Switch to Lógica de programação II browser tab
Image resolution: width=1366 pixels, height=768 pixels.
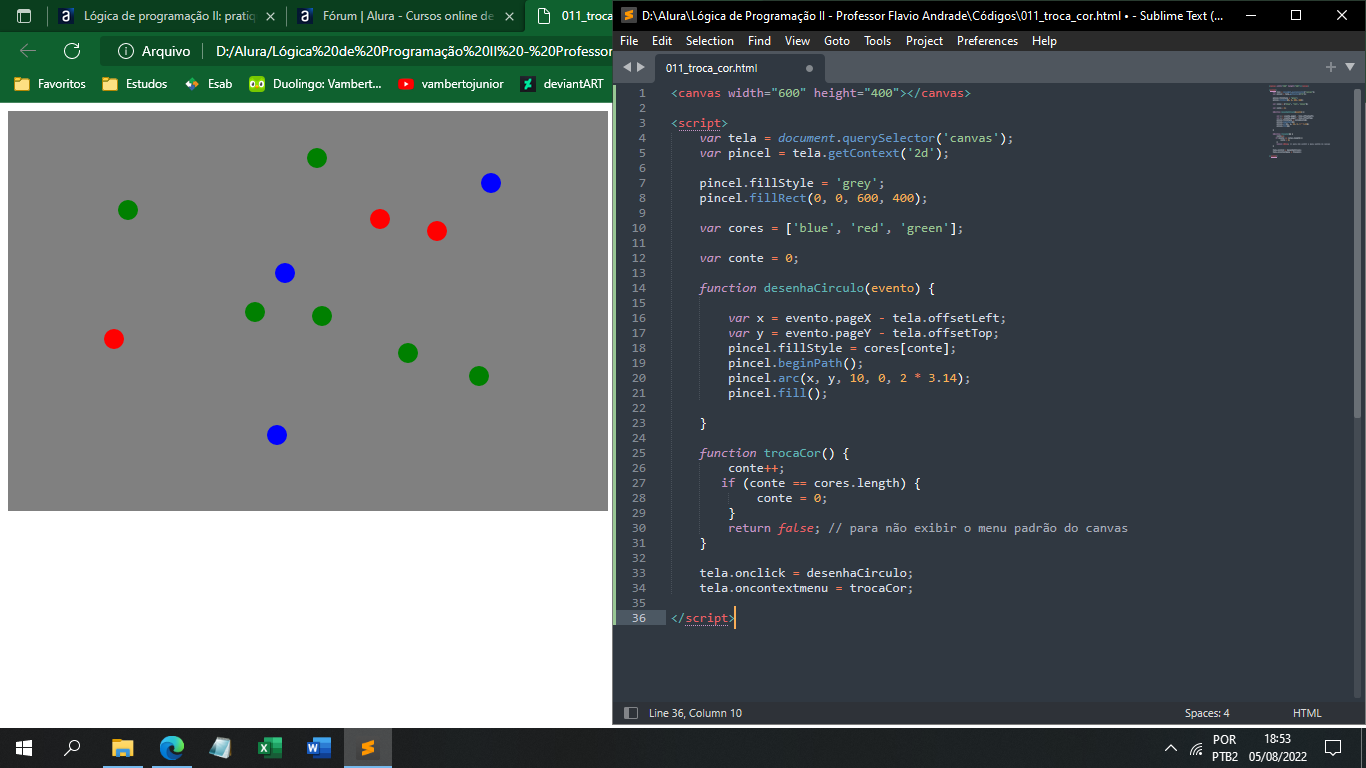tap(167, 16)
